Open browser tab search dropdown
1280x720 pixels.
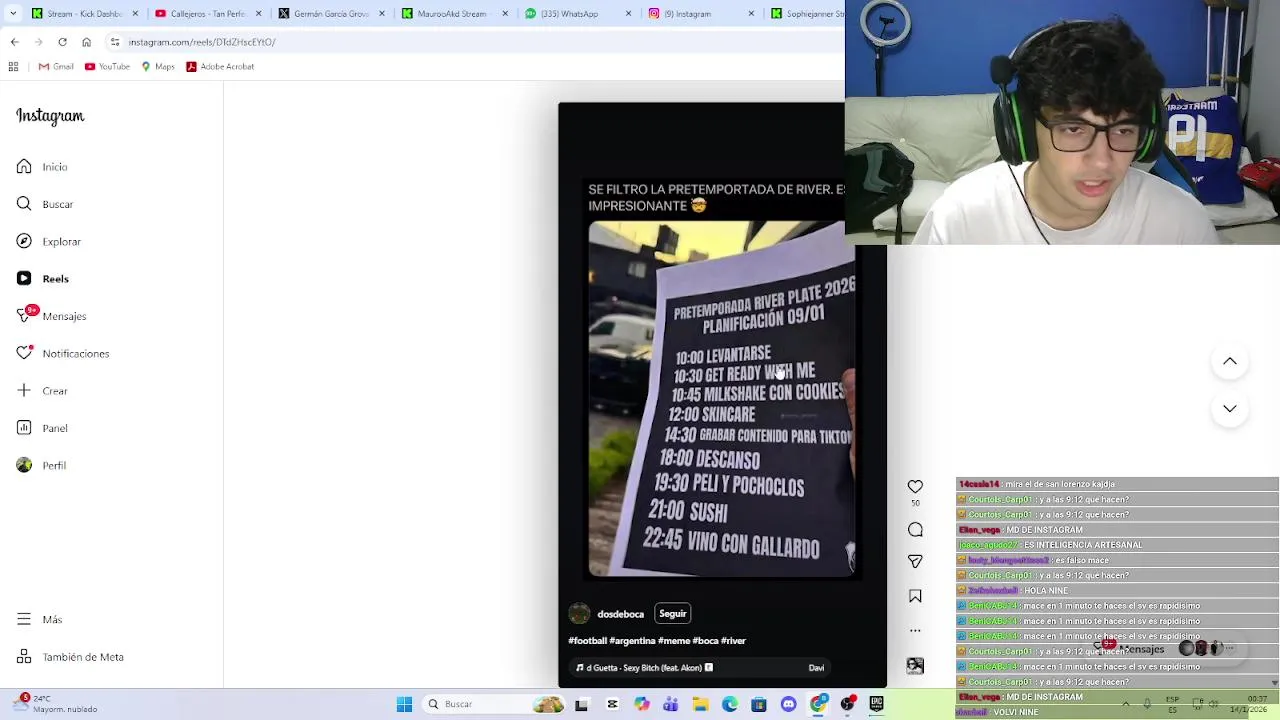click(x=13, y=14)
